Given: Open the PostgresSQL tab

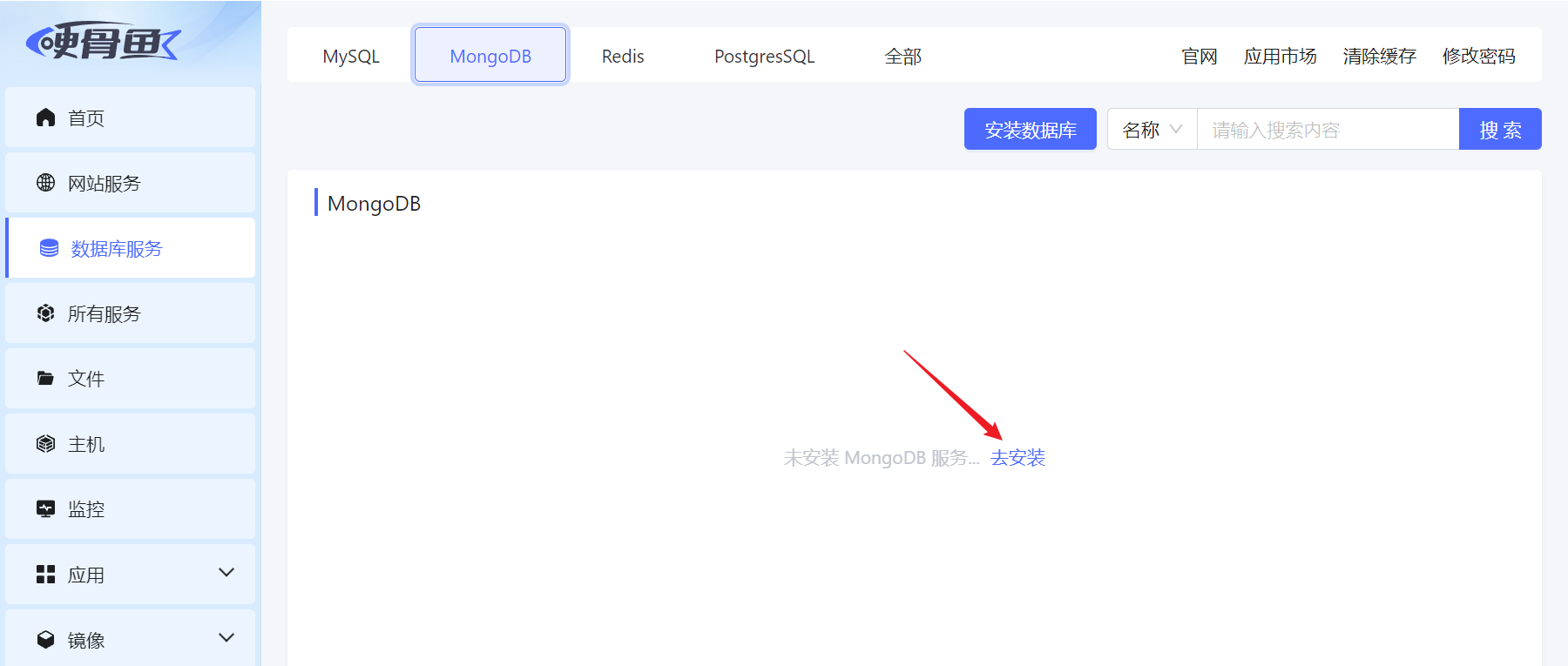Looking at the screenshot, I should point(765,56).
